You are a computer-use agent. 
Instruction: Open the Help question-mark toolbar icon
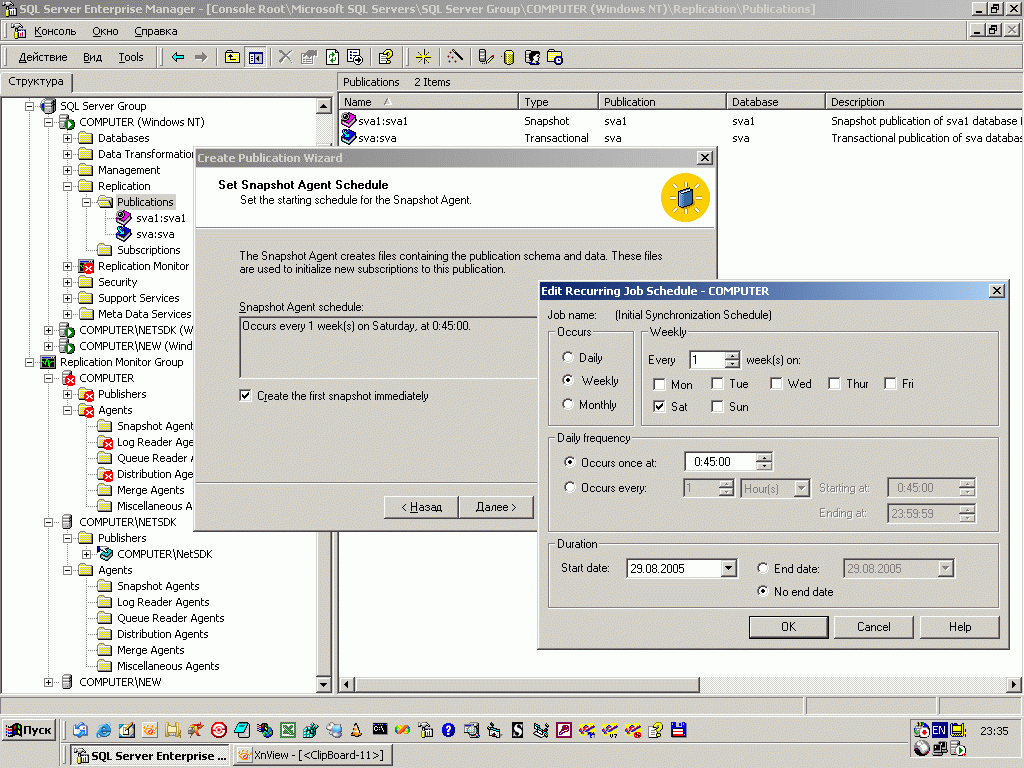pyautogui.click(x=385, y=57)
